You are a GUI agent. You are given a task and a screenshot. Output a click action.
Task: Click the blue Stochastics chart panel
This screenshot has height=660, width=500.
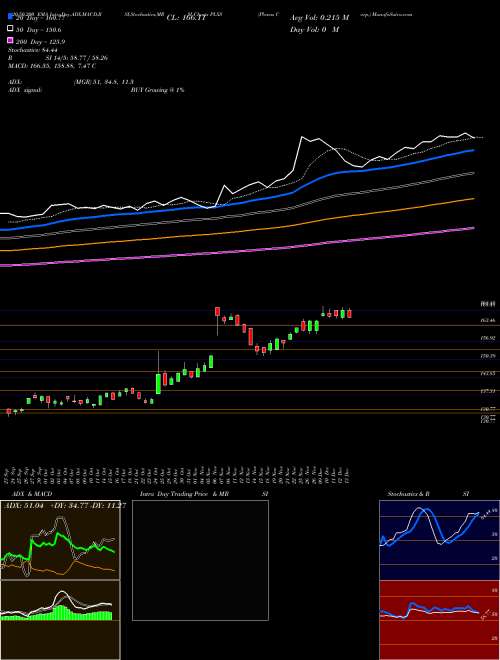[x=439, y=540]
